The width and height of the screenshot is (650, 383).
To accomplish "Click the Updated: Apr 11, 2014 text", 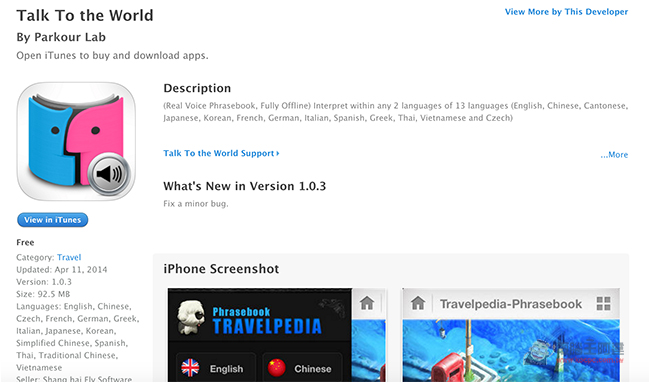I will (x=62, y=270).
